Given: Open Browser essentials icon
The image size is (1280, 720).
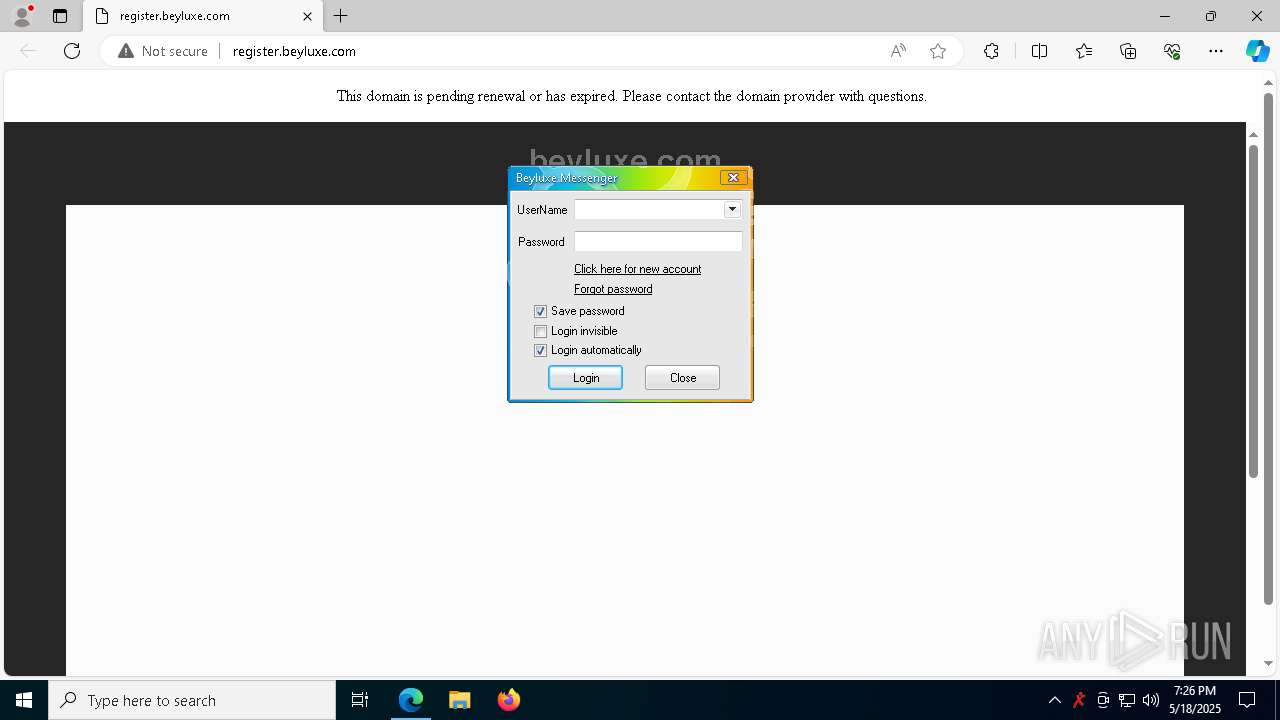Looking at the screenshot, I should 1172,51.
